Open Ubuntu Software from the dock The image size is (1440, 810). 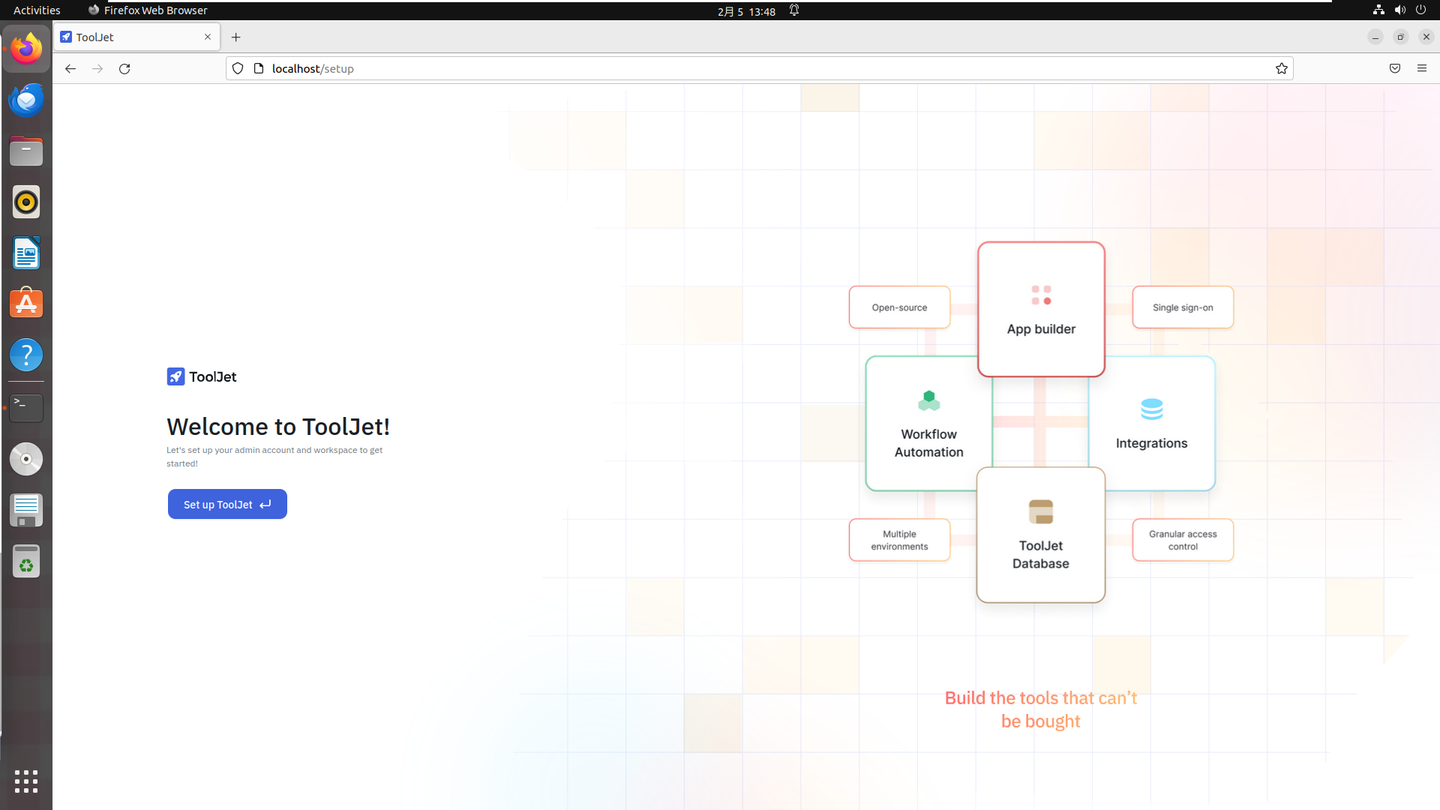tap(26, 303)
